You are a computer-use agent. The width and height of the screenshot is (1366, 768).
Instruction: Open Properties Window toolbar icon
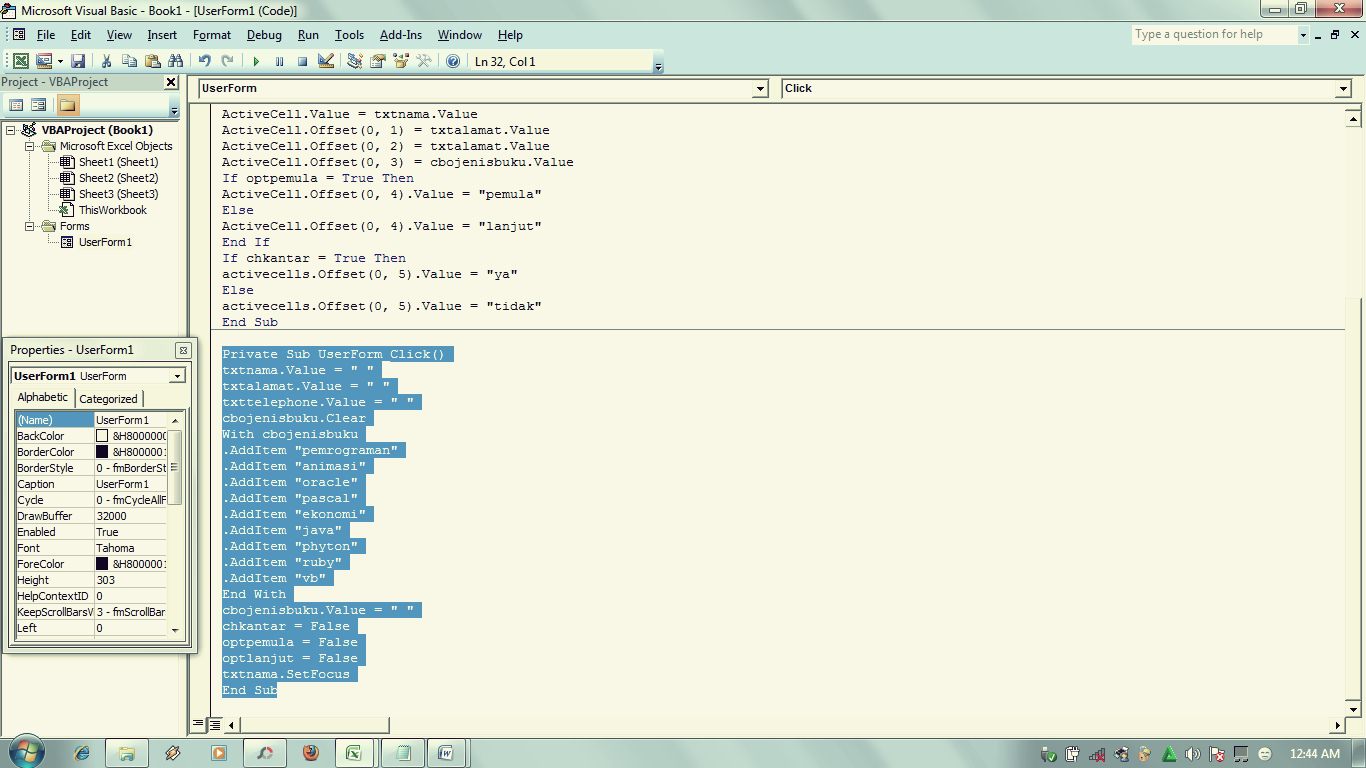[378, 61]
